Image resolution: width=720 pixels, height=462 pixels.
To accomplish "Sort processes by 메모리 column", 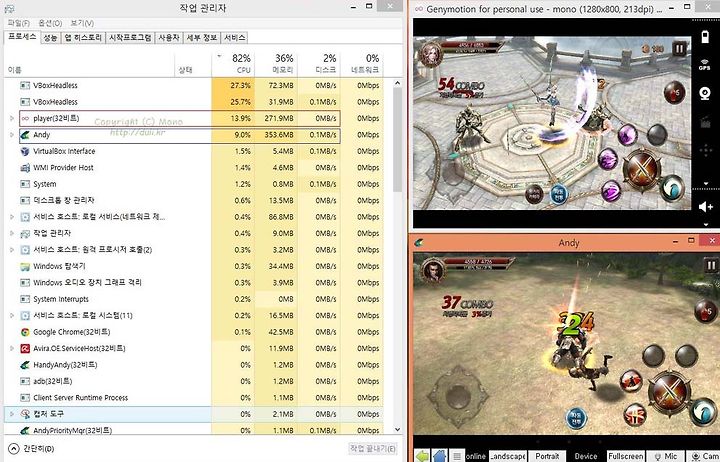I will click(276, 64).
